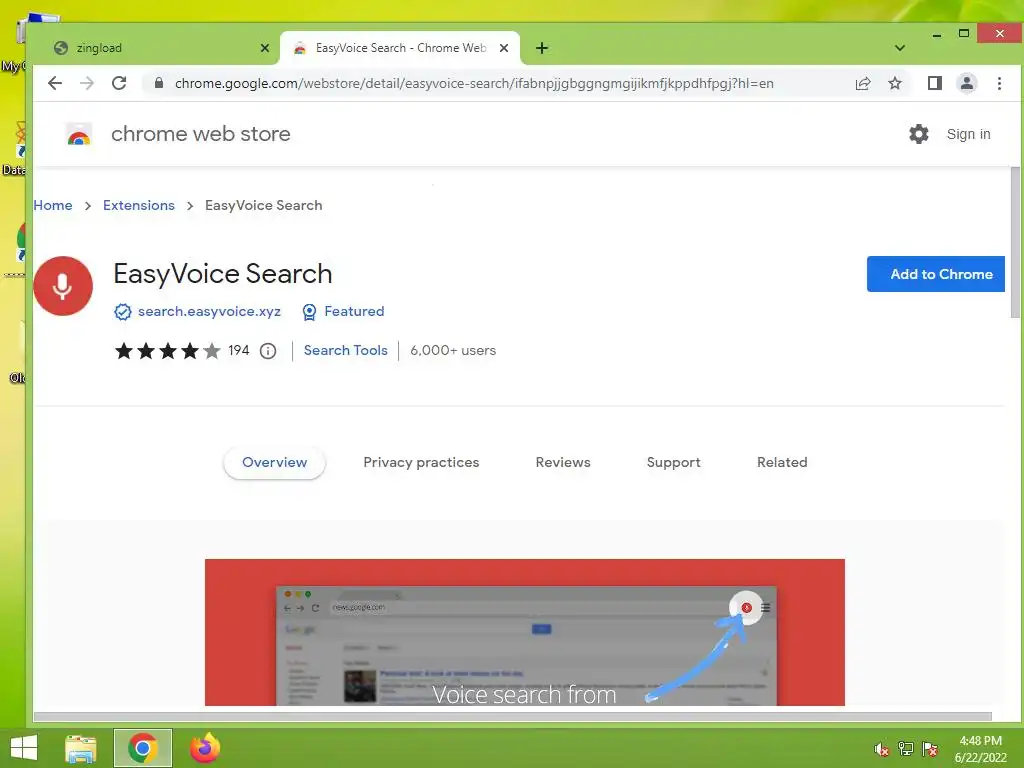Click the voice search screenshot preview
1024x768 pixels.
[524, 632]
